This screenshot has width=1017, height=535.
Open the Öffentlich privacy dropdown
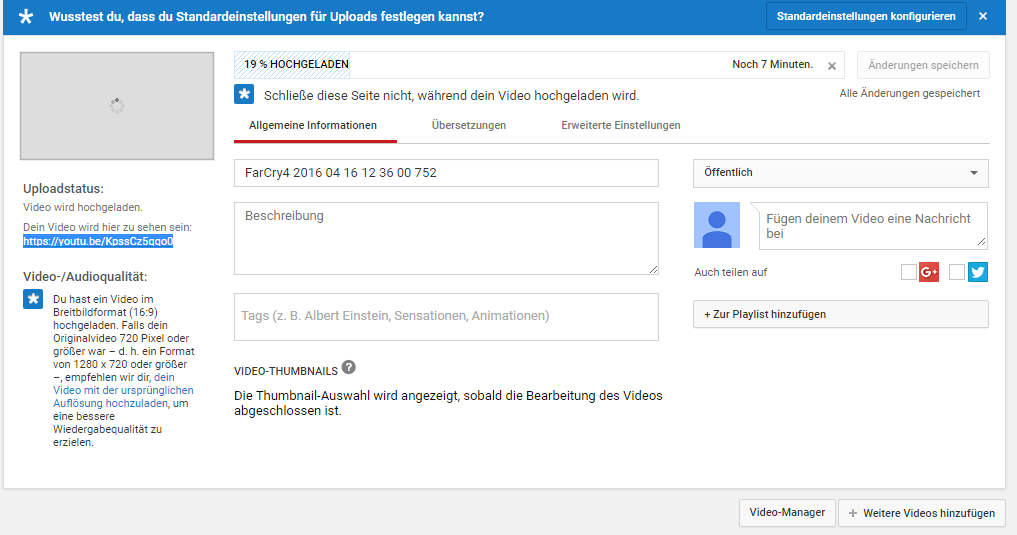841,173
